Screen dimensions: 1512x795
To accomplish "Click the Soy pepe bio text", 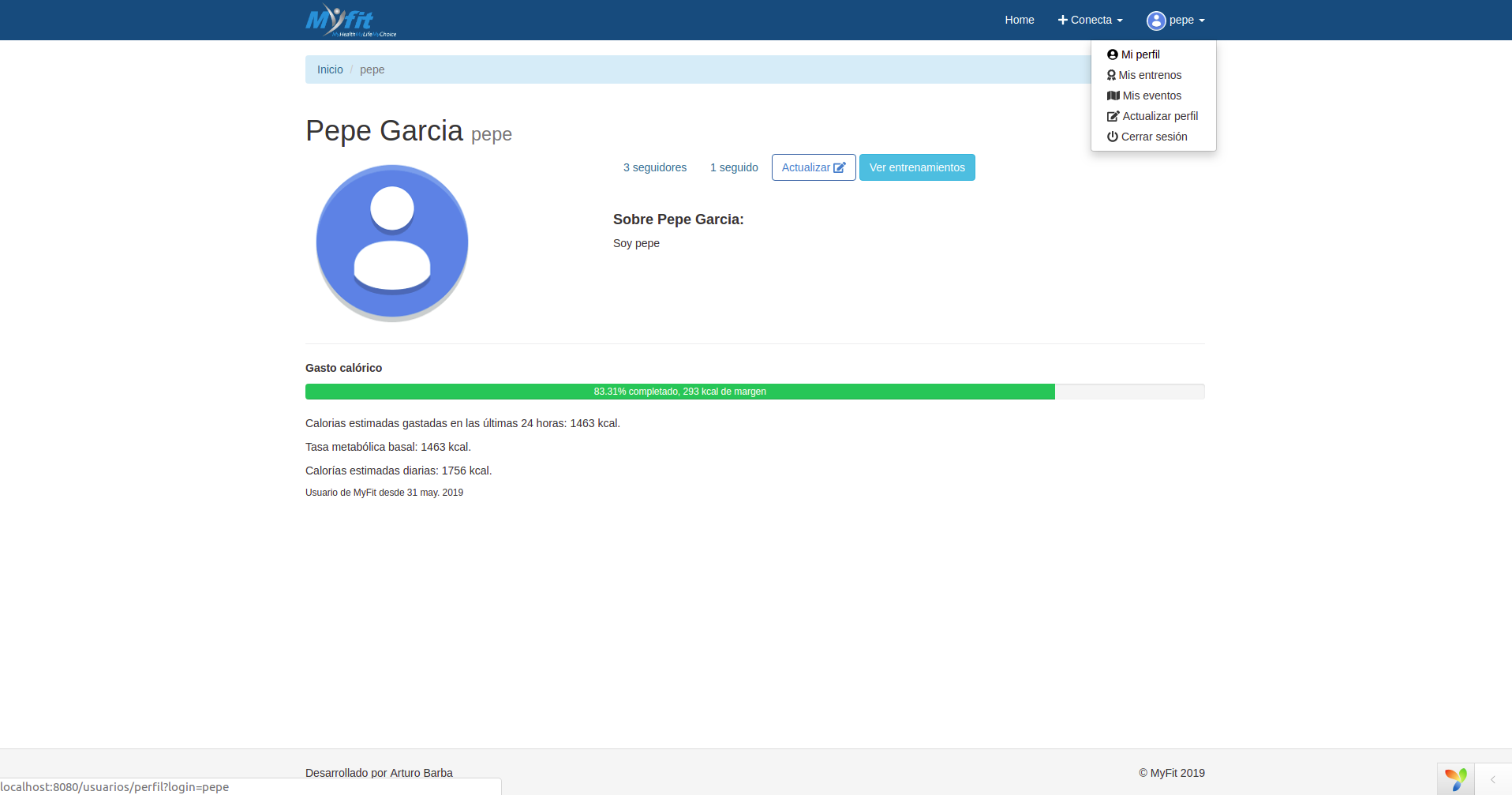I will [x=636, y=243].
